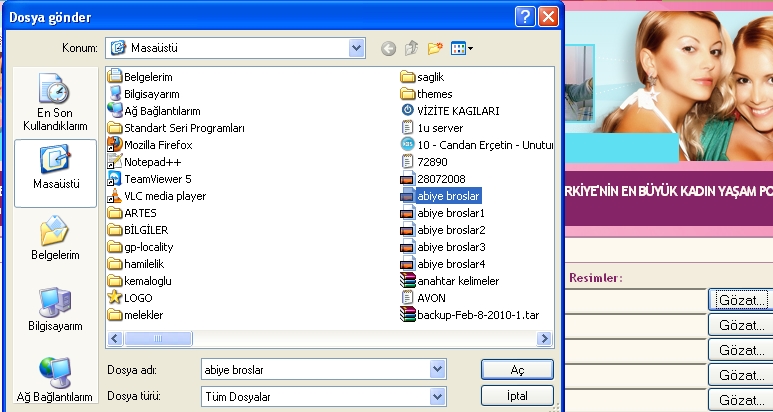773x412 pixels.
Task: Select Belgelerim in the left sidebar
Action: (x=55, y=238)
